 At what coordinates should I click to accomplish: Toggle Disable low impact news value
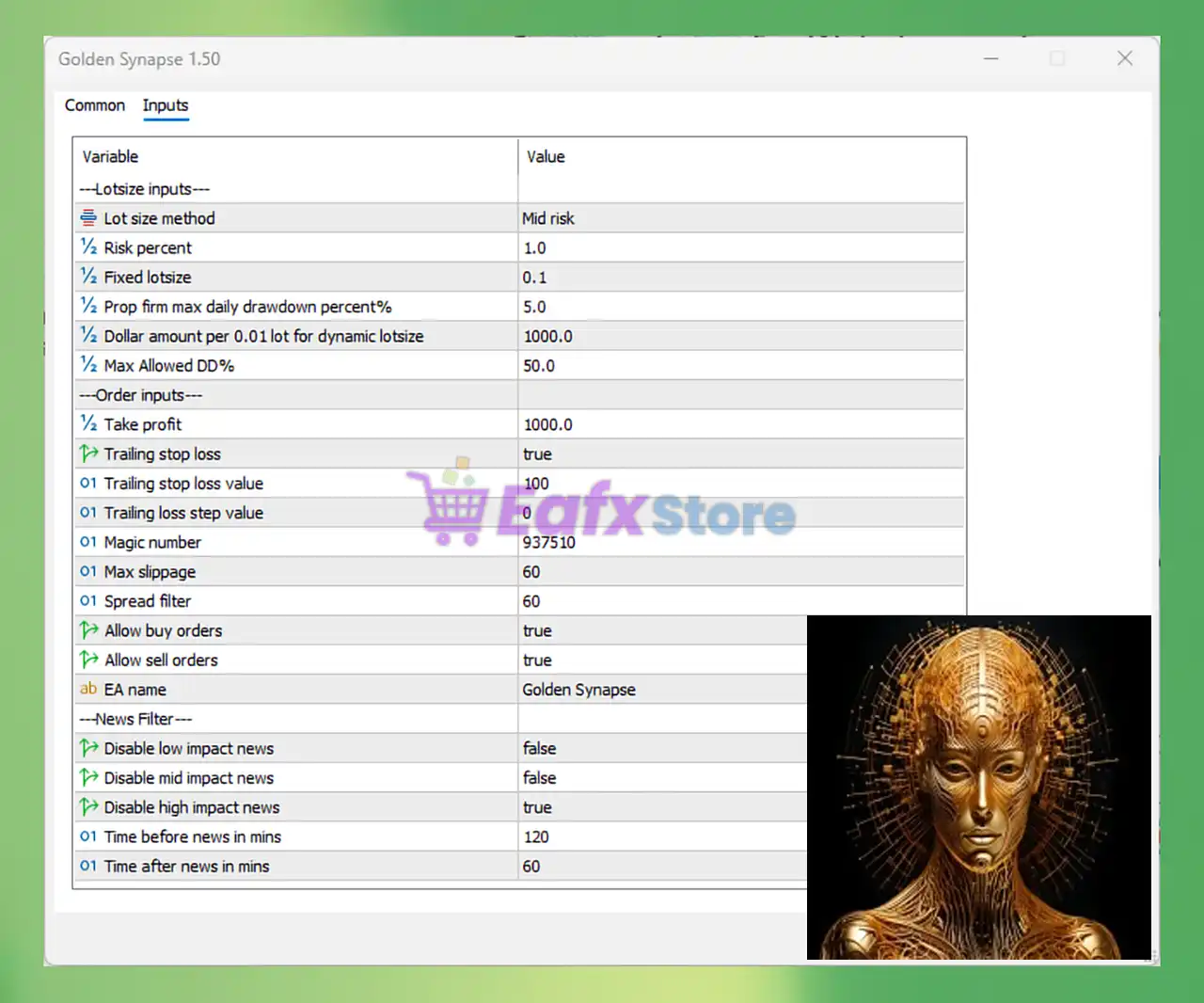click(x=539, y=749)
